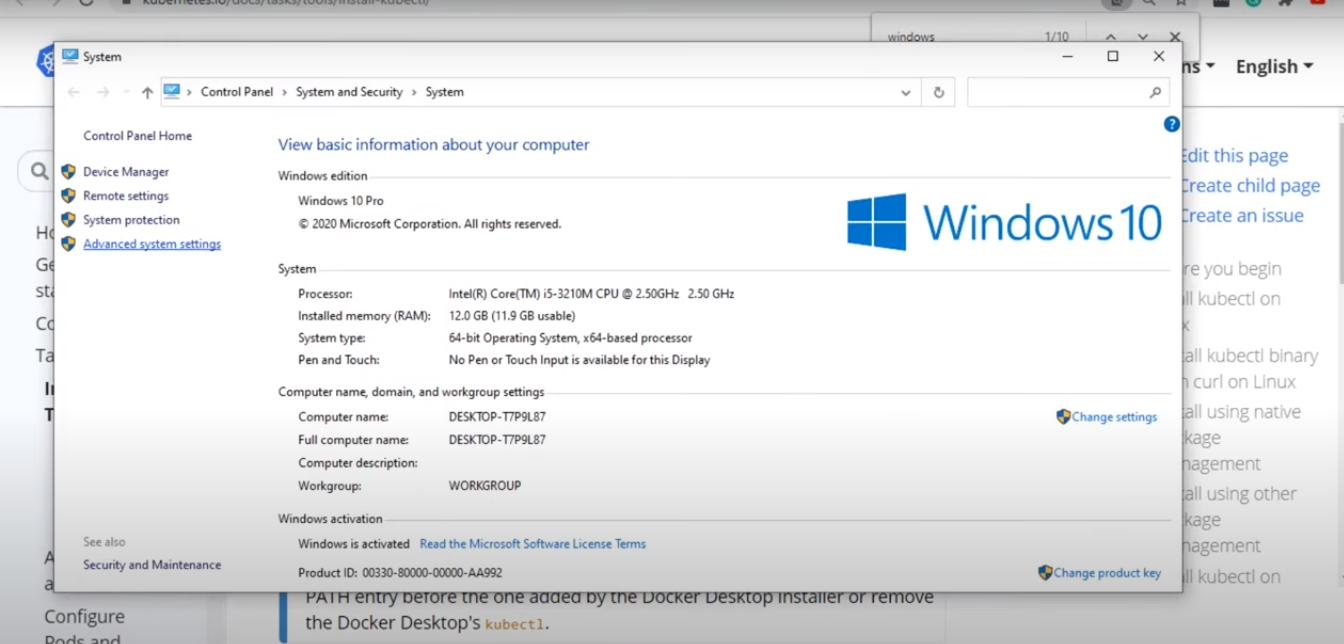Go to Control Panel Home
Image resolution: width=1344 pixels, height=644 pixels.
(x=137, y=136)
